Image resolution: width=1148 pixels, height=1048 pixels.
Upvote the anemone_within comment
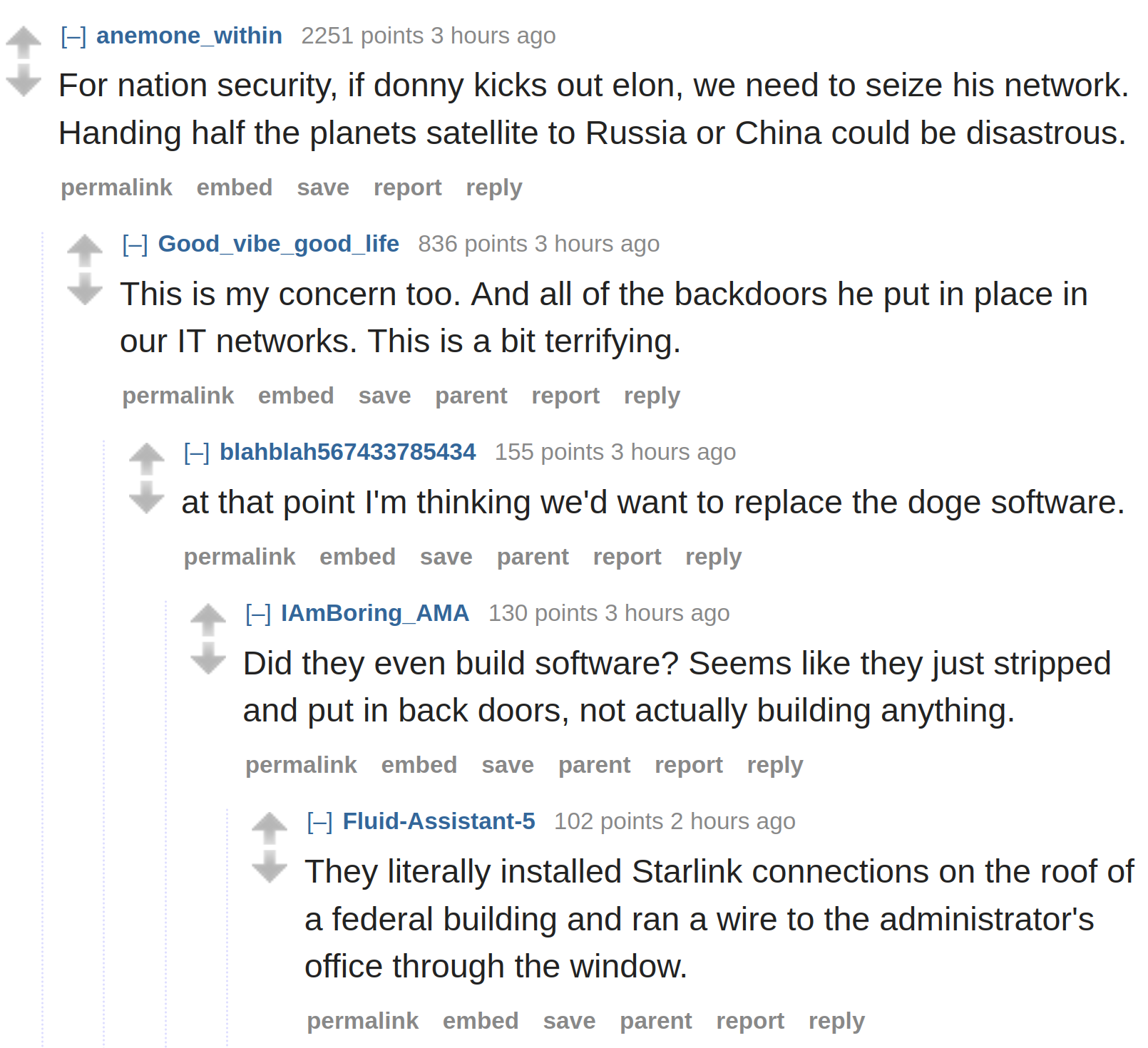(24, 42)
